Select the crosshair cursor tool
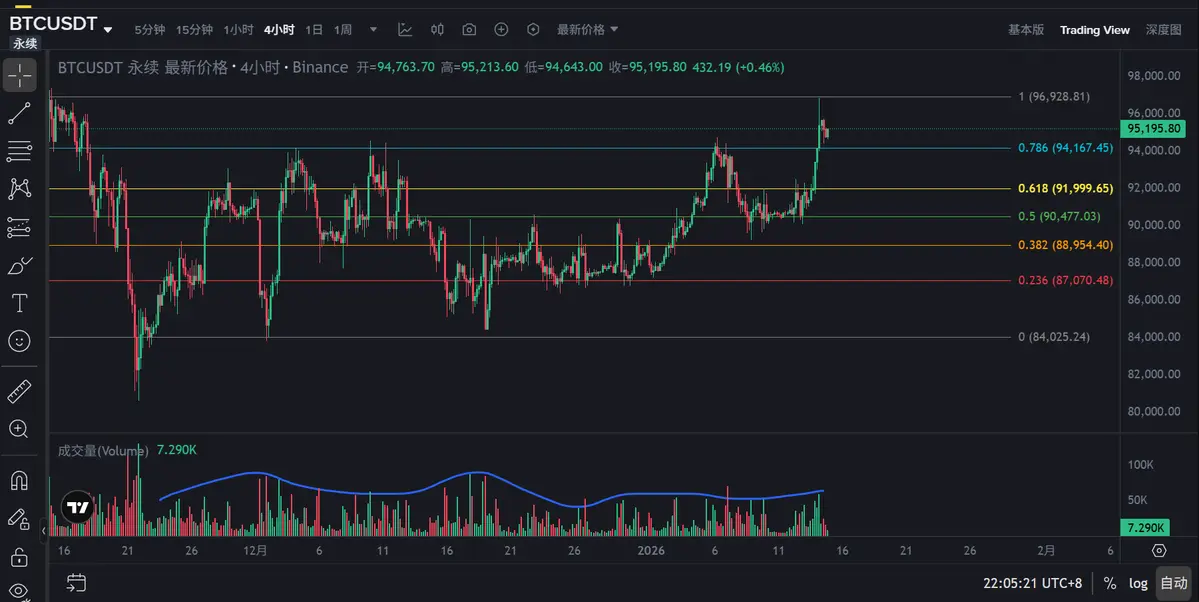This screenshot has width=1199, height=602. click(19, 75)
